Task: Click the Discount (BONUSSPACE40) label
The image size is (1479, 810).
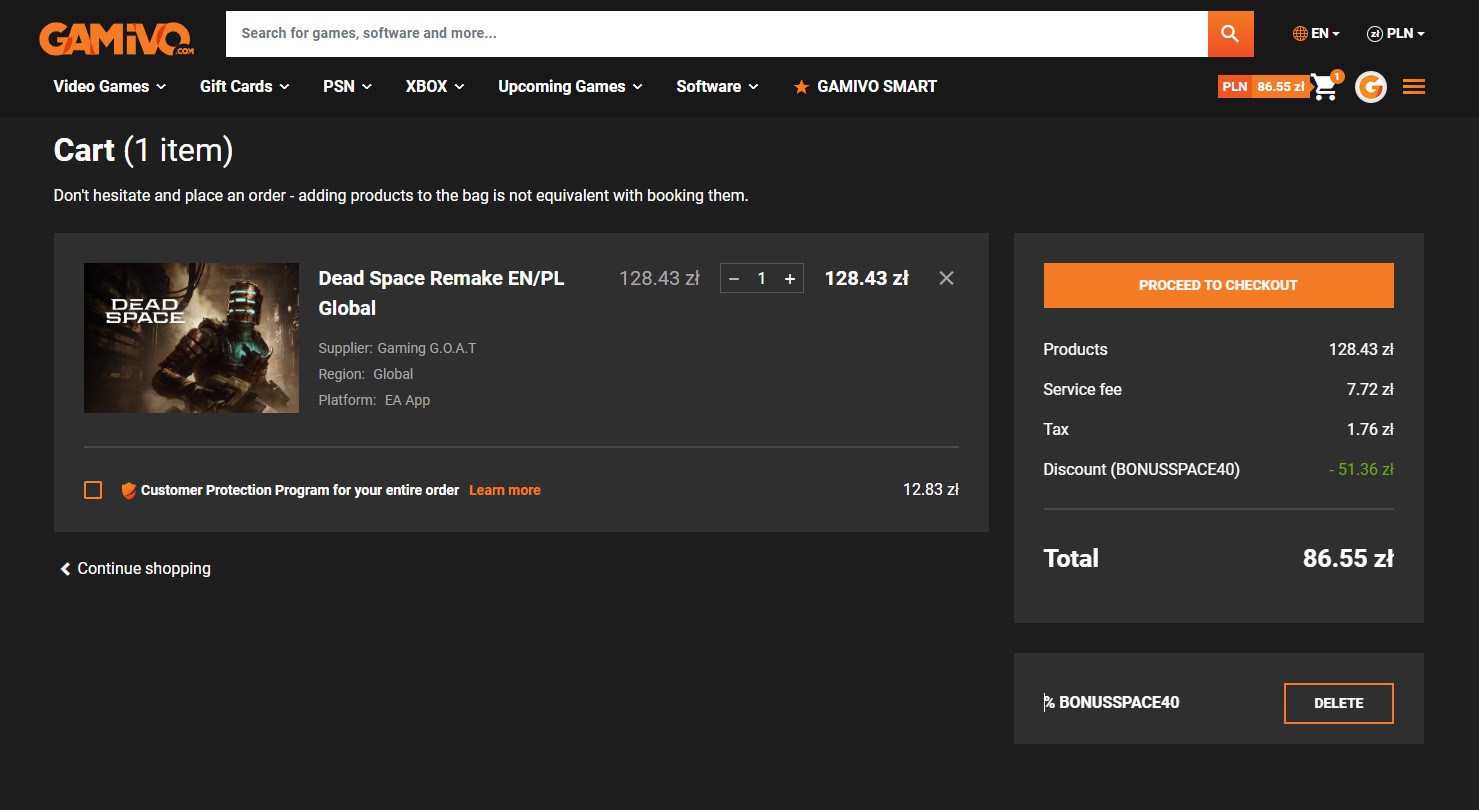Action: 1141,469
